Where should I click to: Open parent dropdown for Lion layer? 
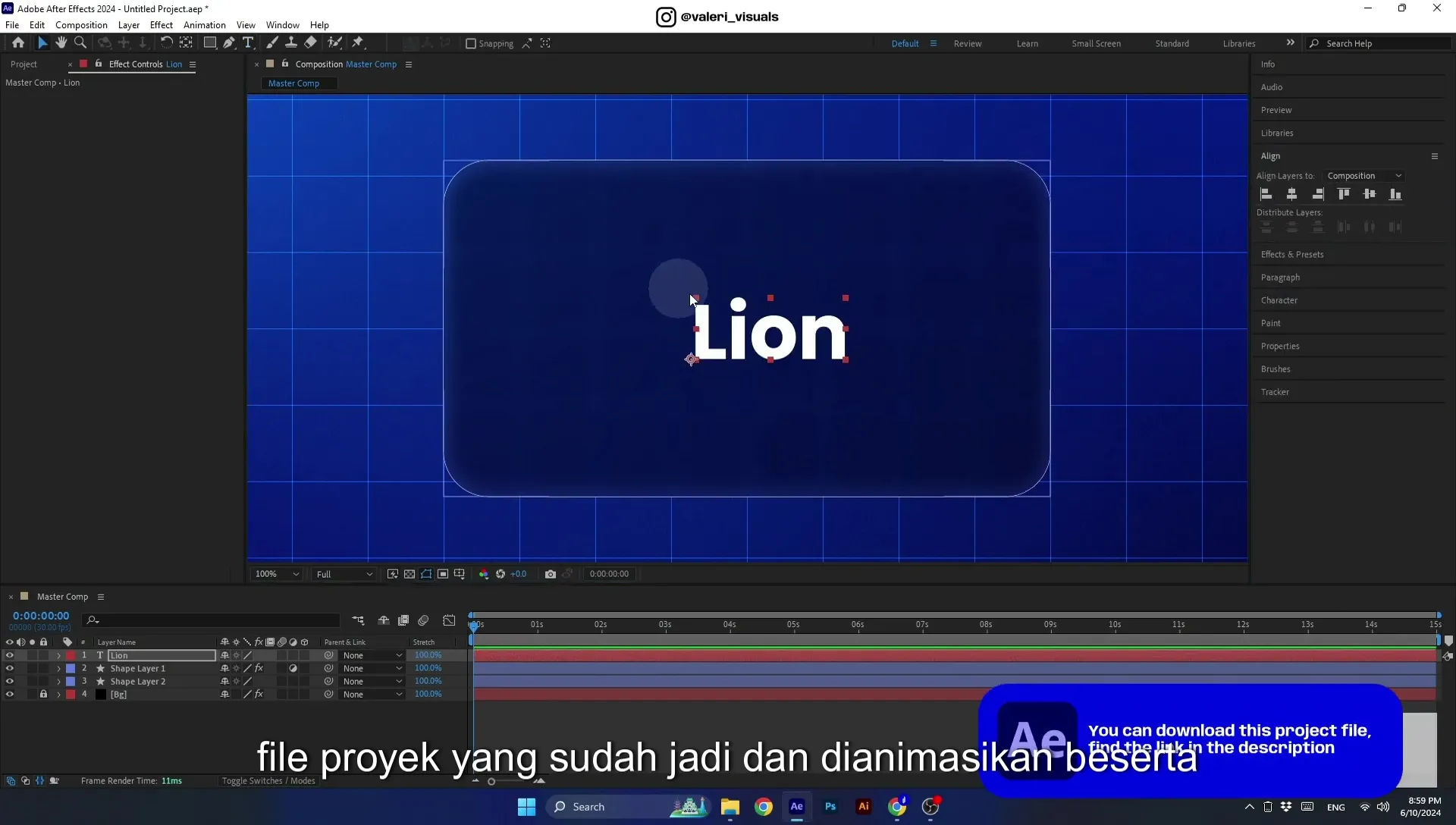tap(372, 656)
